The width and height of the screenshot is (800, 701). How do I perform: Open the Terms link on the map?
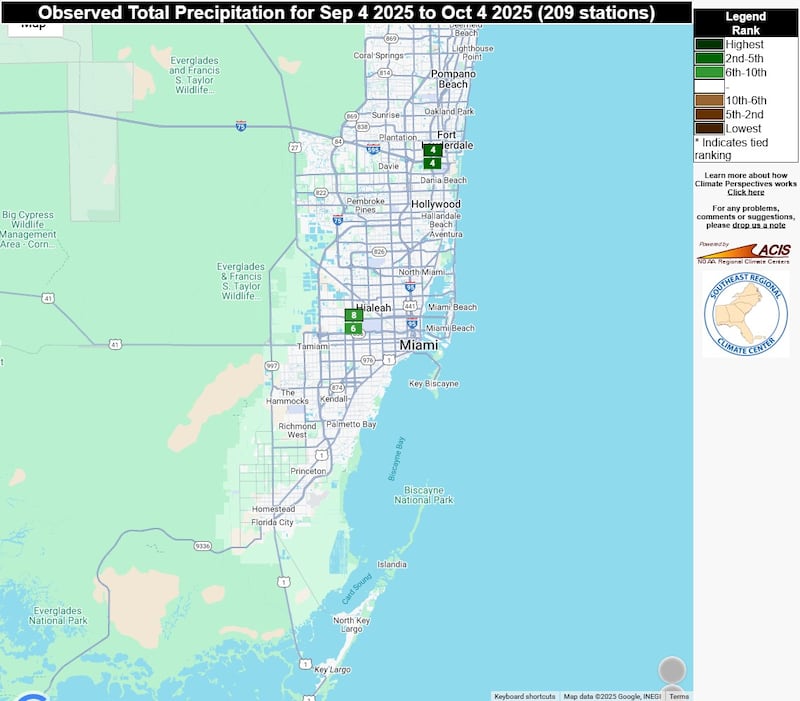point(679,696)
